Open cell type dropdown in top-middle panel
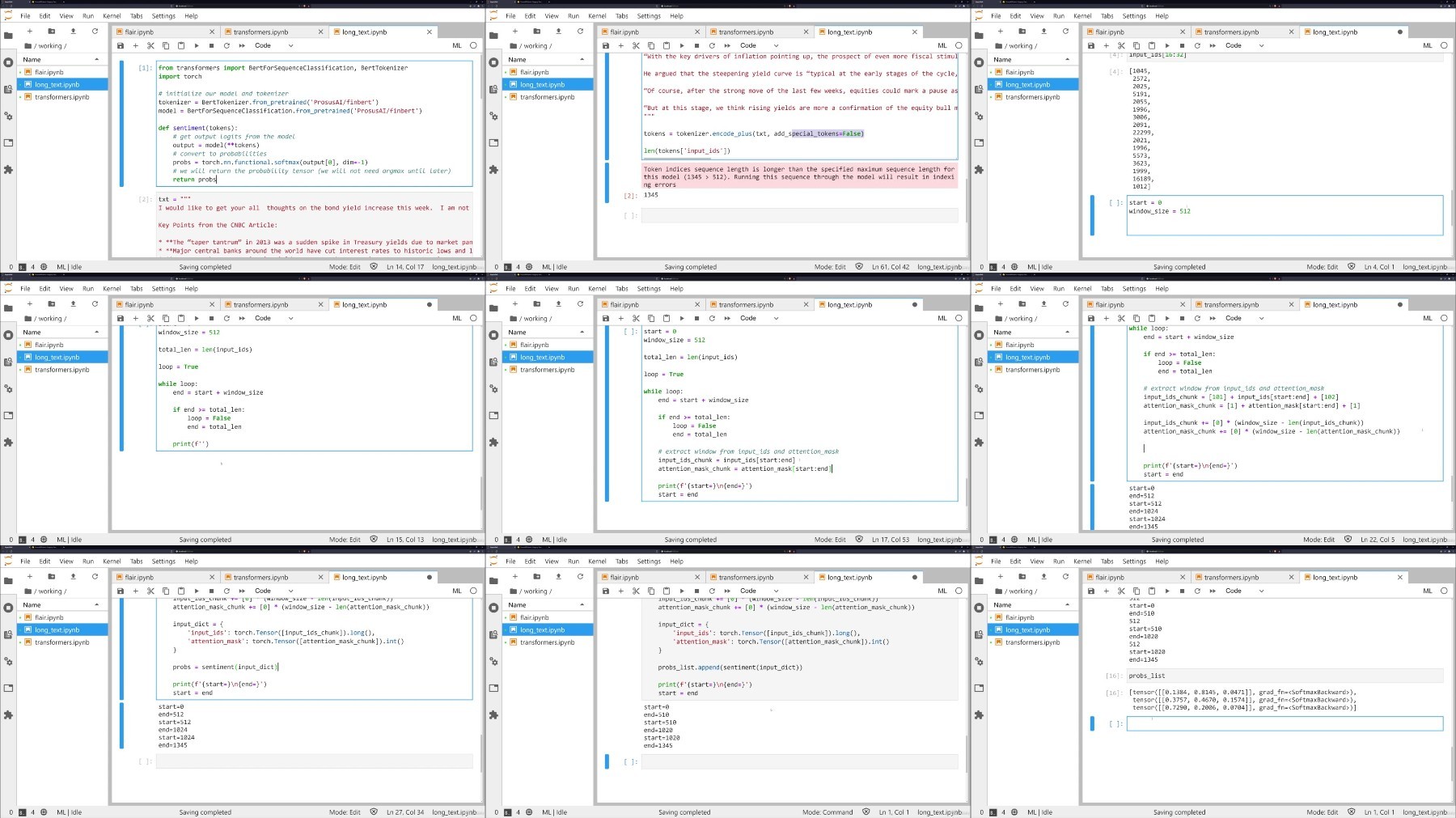This screenshot has width=1456, height=818. click(759, 45)
